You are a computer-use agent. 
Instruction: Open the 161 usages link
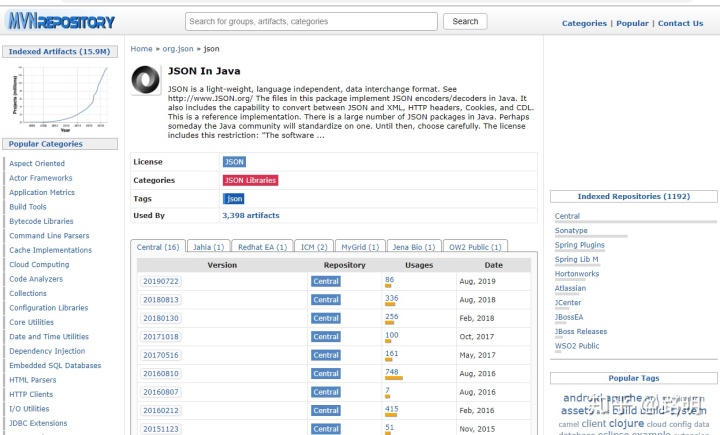(x=392, y=353)
